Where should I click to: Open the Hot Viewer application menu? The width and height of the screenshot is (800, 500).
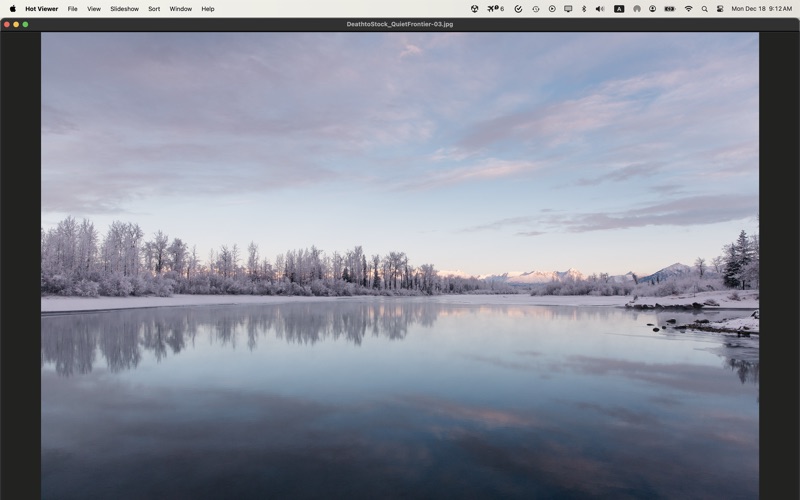[41, 9]
